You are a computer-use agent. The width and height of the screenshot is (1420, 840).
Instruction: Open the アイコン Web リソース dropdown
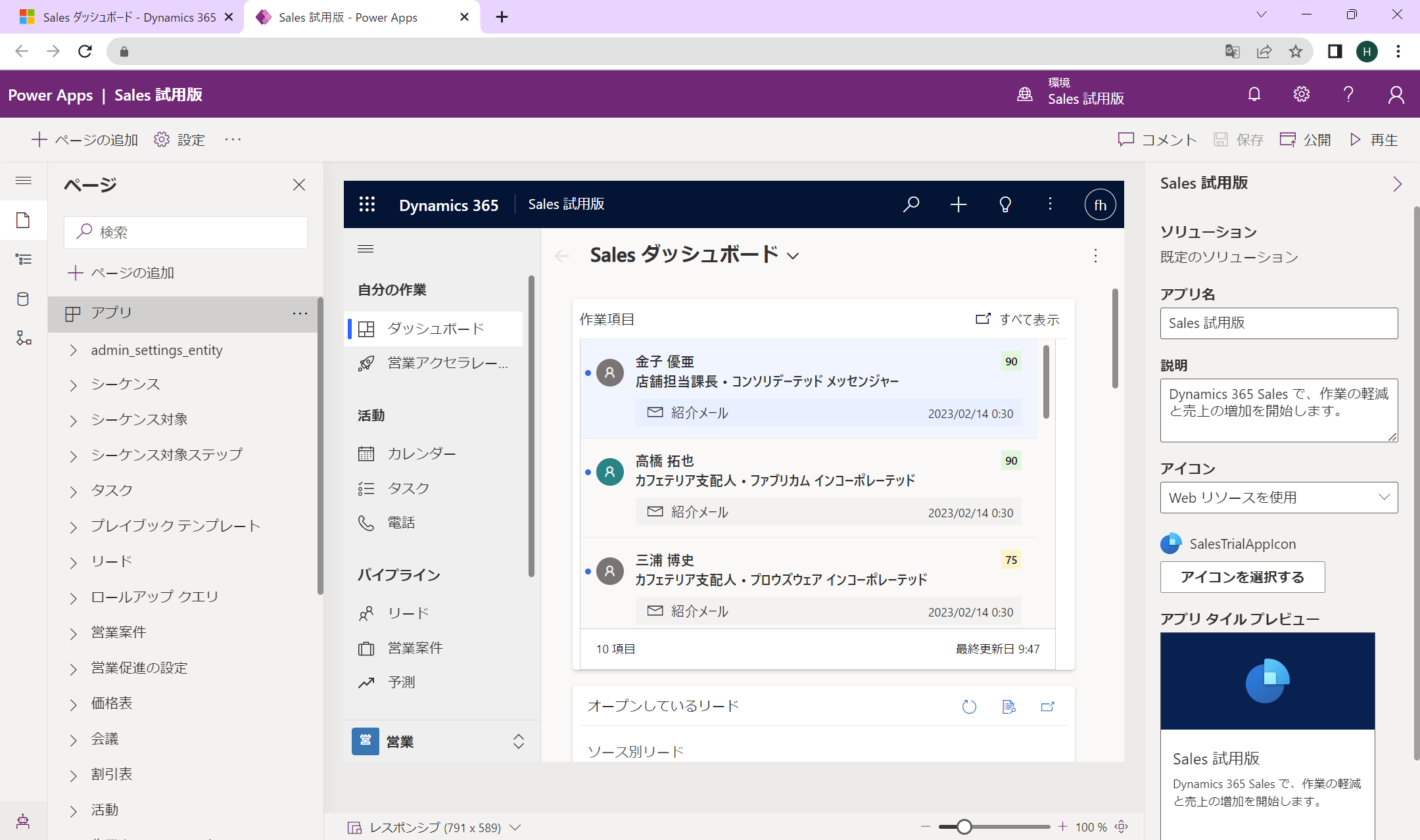click(x=1279, y=498)
